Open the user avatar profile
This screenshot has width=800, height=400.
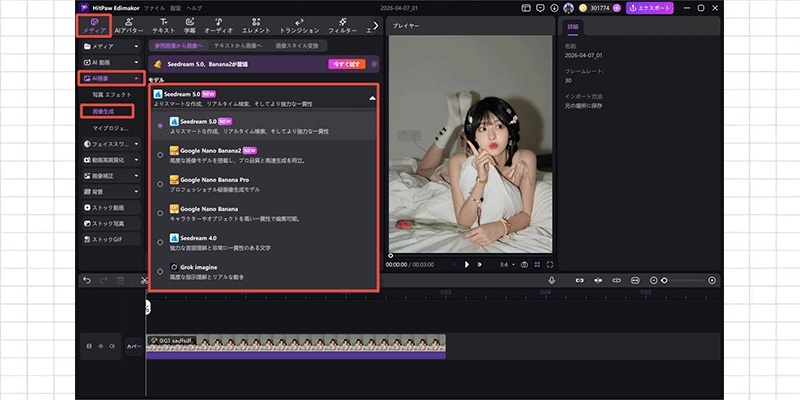[568, 8]
